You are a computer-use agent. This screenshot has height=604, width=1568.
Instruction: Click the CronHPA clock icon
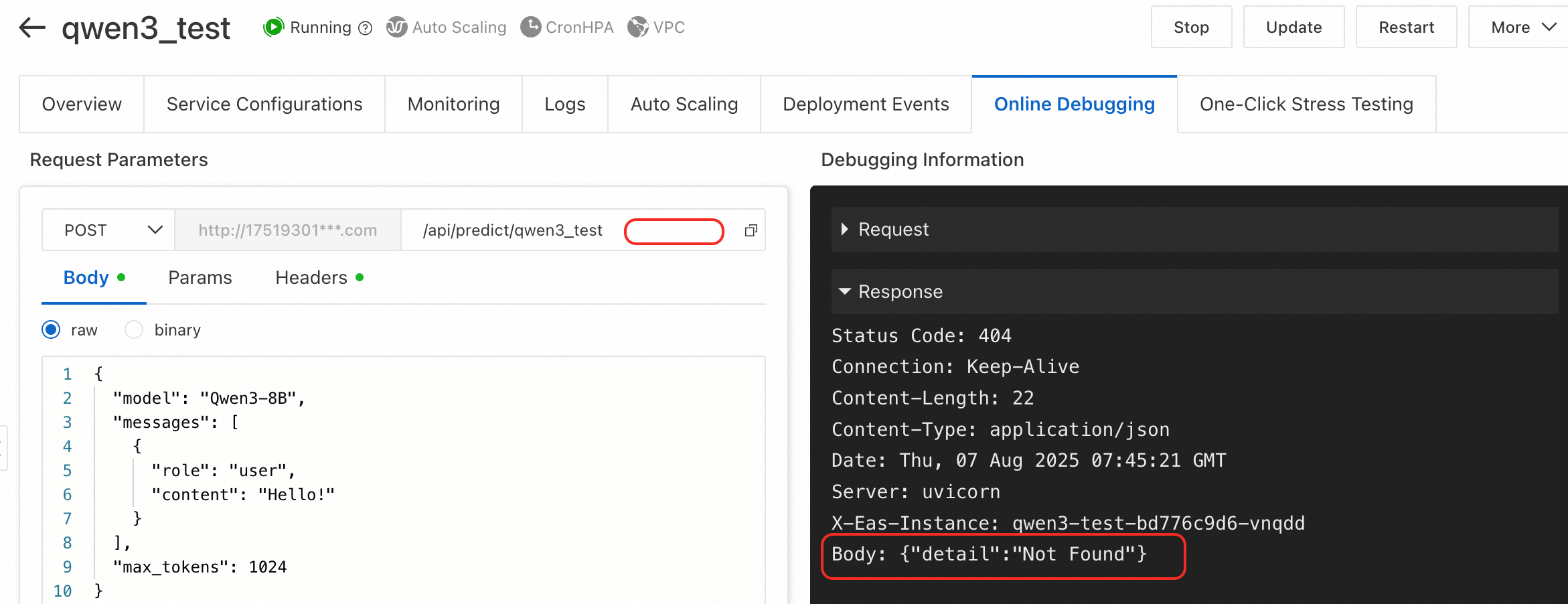click(x=530, y=27)
